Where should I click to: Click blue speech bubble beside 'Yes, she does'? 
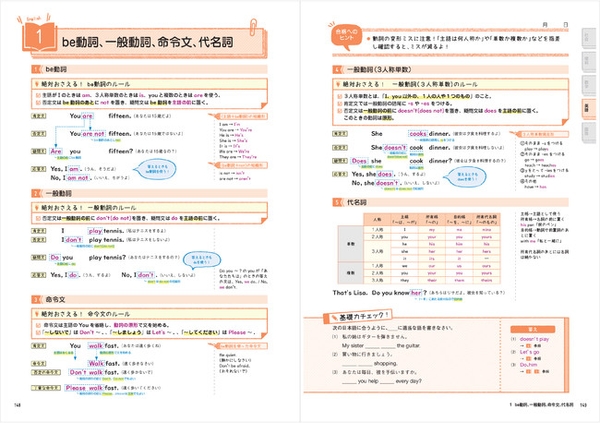466,177
